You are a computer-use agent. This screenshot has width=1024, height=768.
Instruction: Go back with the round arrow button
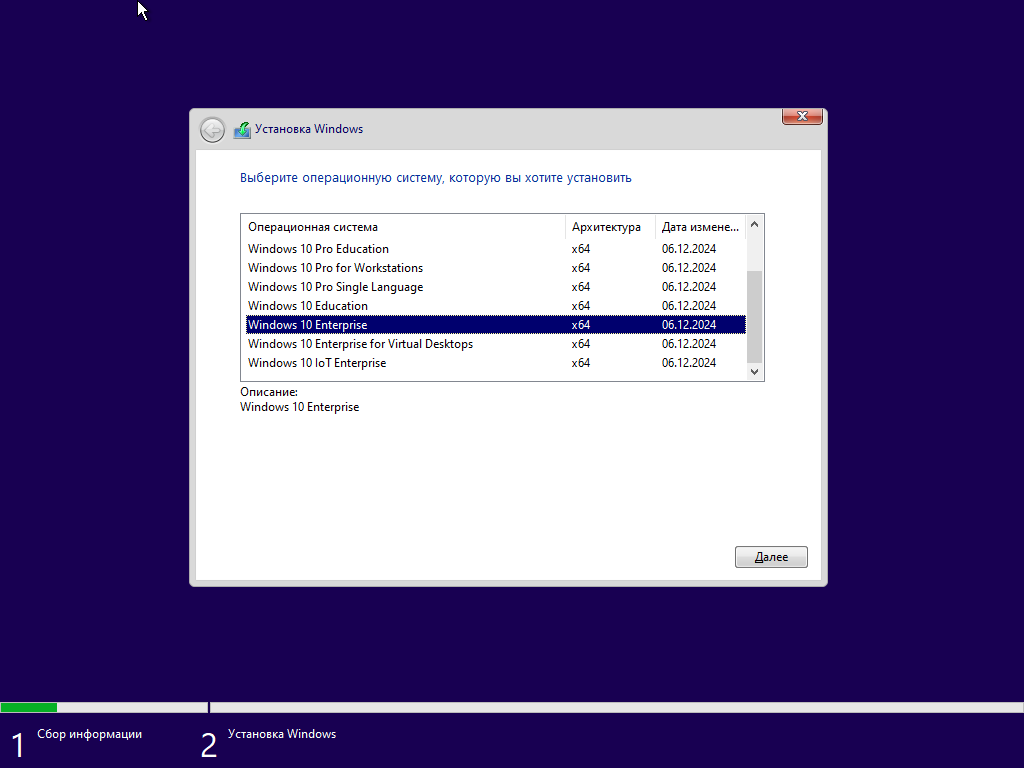click(212, 130)
